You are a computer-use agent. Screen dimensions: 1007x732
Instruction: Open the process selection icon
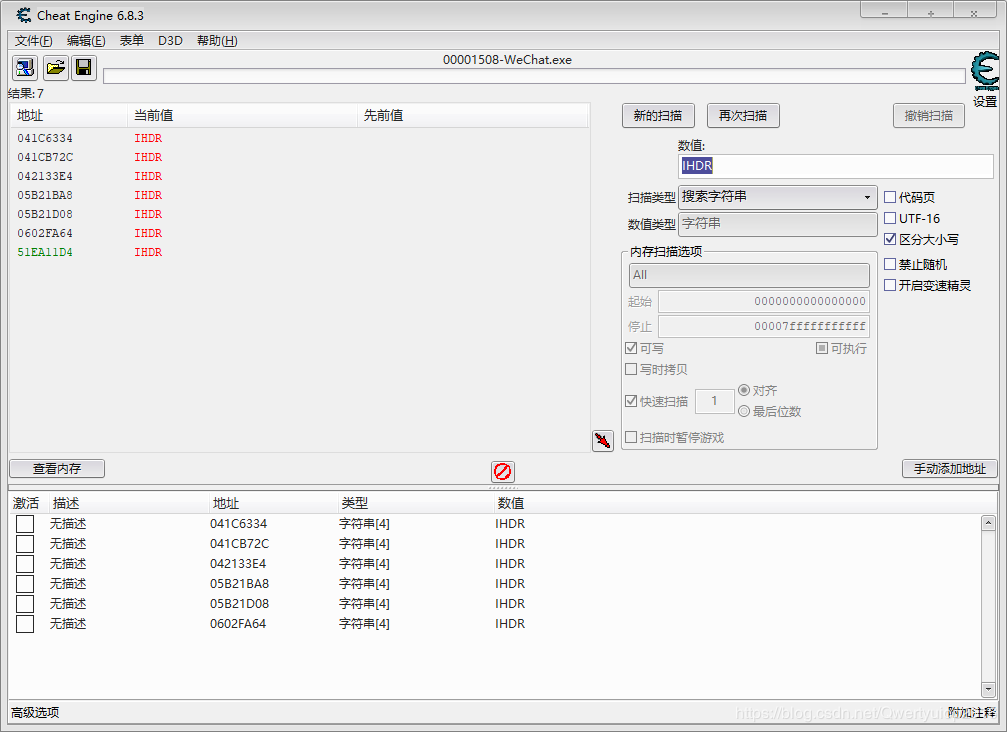(x=25, y=67)
